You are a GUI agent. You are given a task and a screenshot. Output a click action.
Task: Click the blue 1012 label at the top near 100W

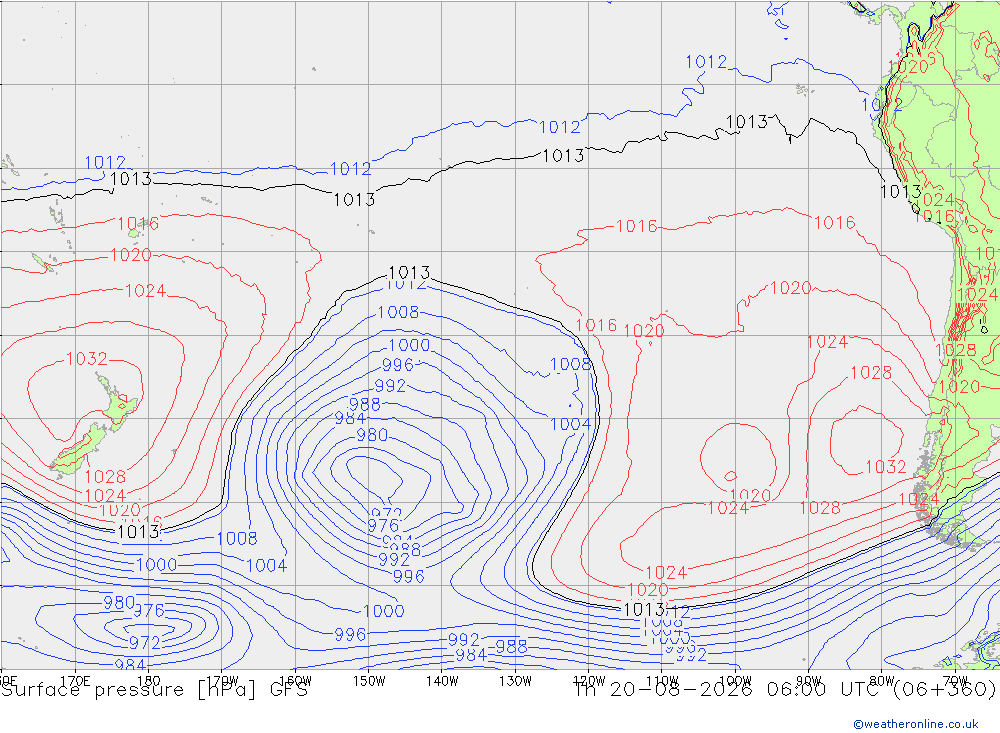click(x=706, y=62)
